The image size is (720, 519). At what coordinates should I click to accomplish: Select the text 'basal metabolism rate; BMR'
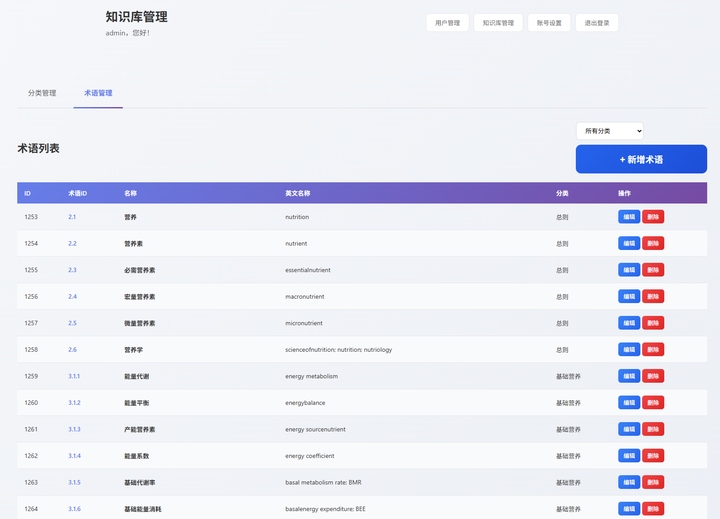point(323,482)
